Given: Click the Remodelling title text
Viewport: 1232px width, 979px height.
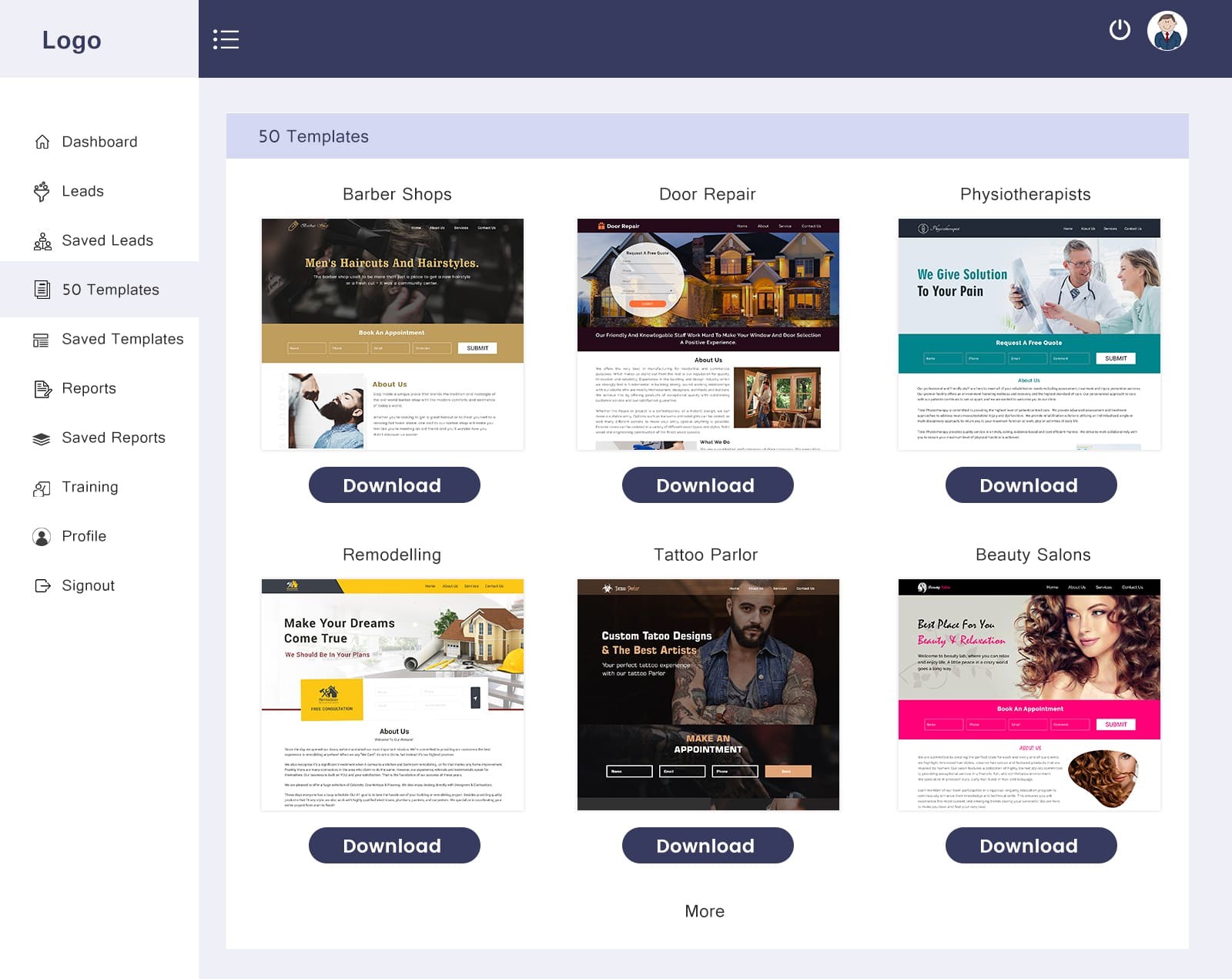Looking at the screenshot, I should [x=392, y=555].
